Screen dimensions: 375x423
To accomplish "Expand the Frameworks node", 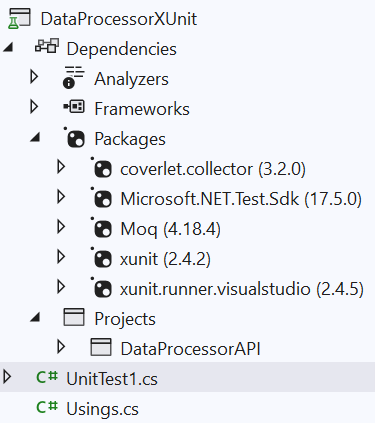I will point(34,107).
